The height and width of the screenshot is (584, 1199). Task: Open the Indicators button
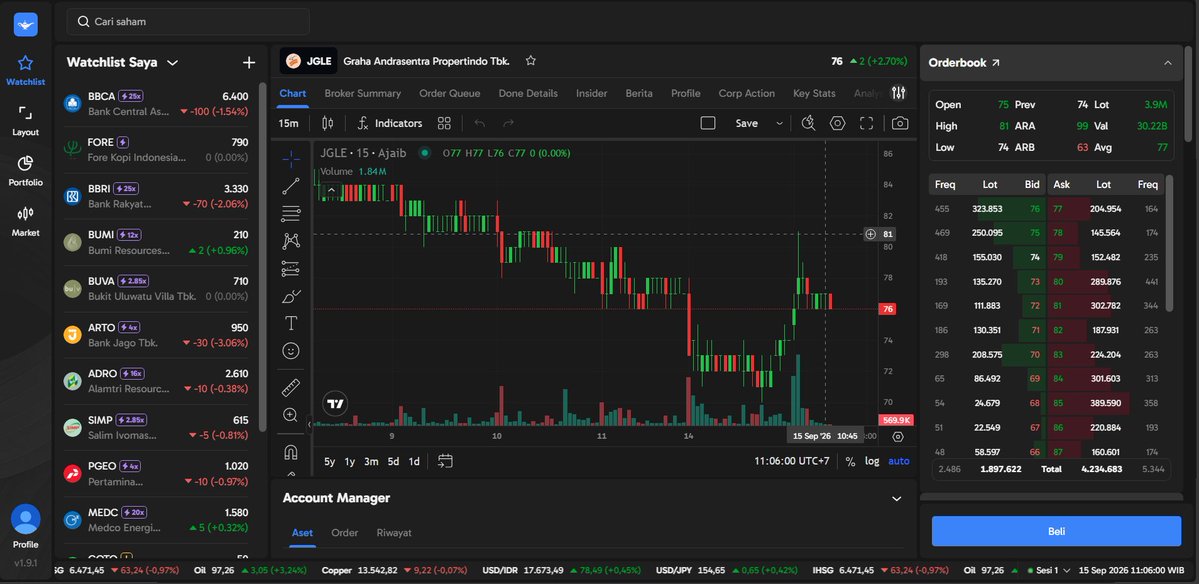[390, 123]
